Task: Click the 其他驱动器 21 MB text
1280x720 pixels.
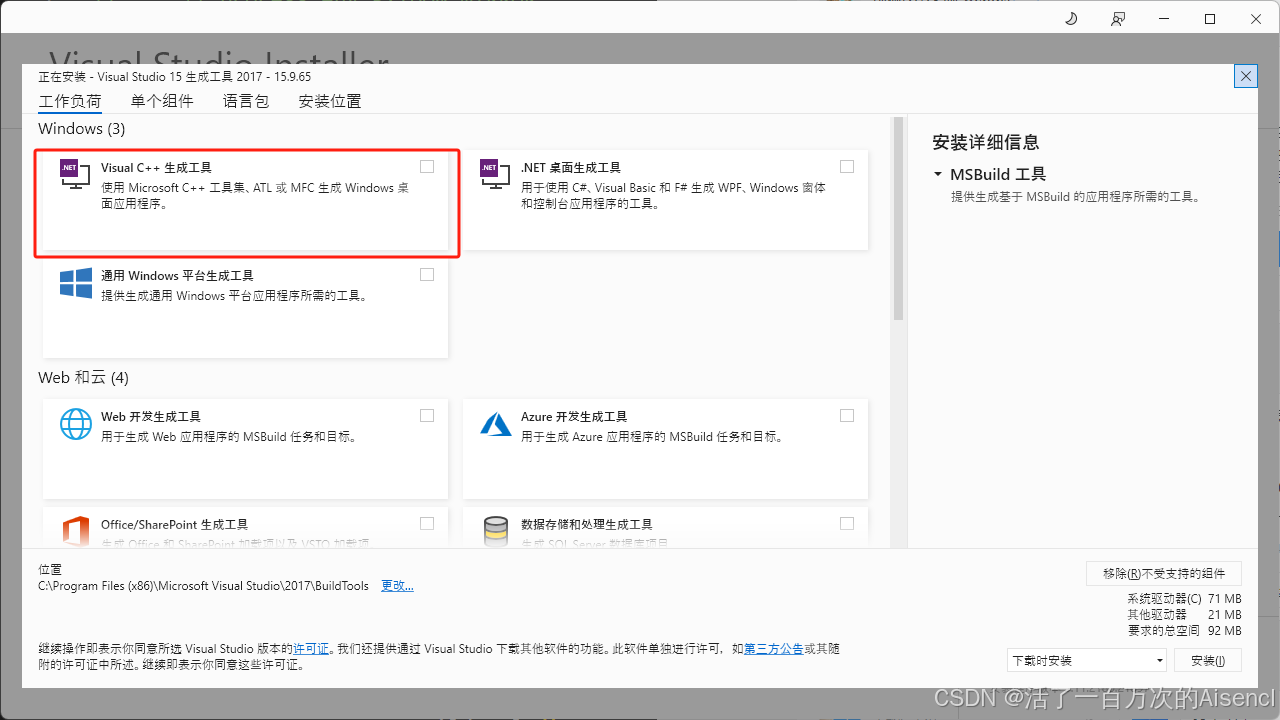Action: (1185, 615)
